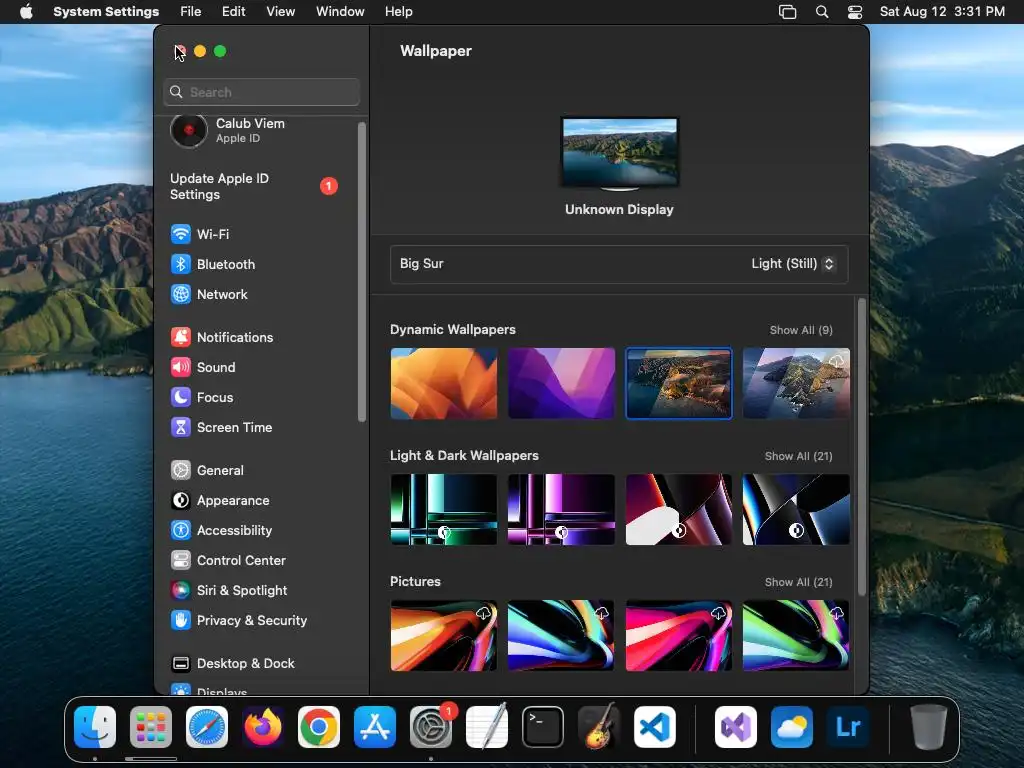Viewport: 1024px width, 768px height.
Task: Click the Unknown Display preview
Action: [620, 153]
